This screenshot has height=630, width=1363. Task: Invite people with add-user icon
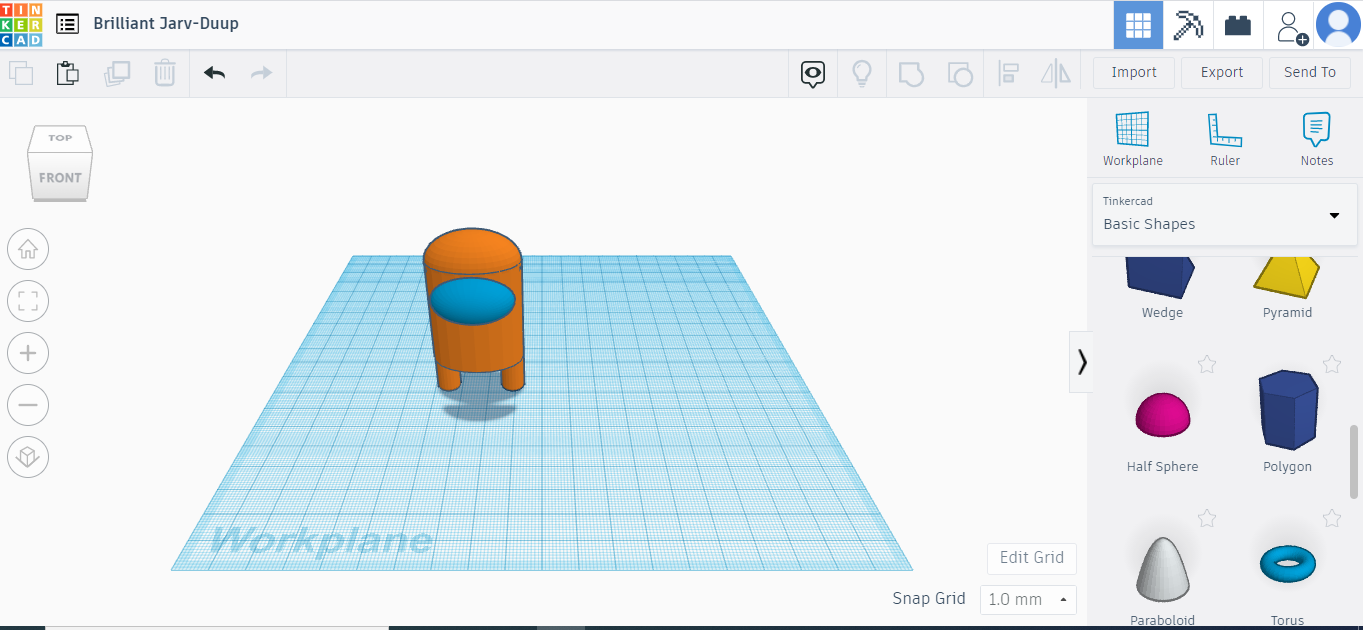tap(1291, 26)
